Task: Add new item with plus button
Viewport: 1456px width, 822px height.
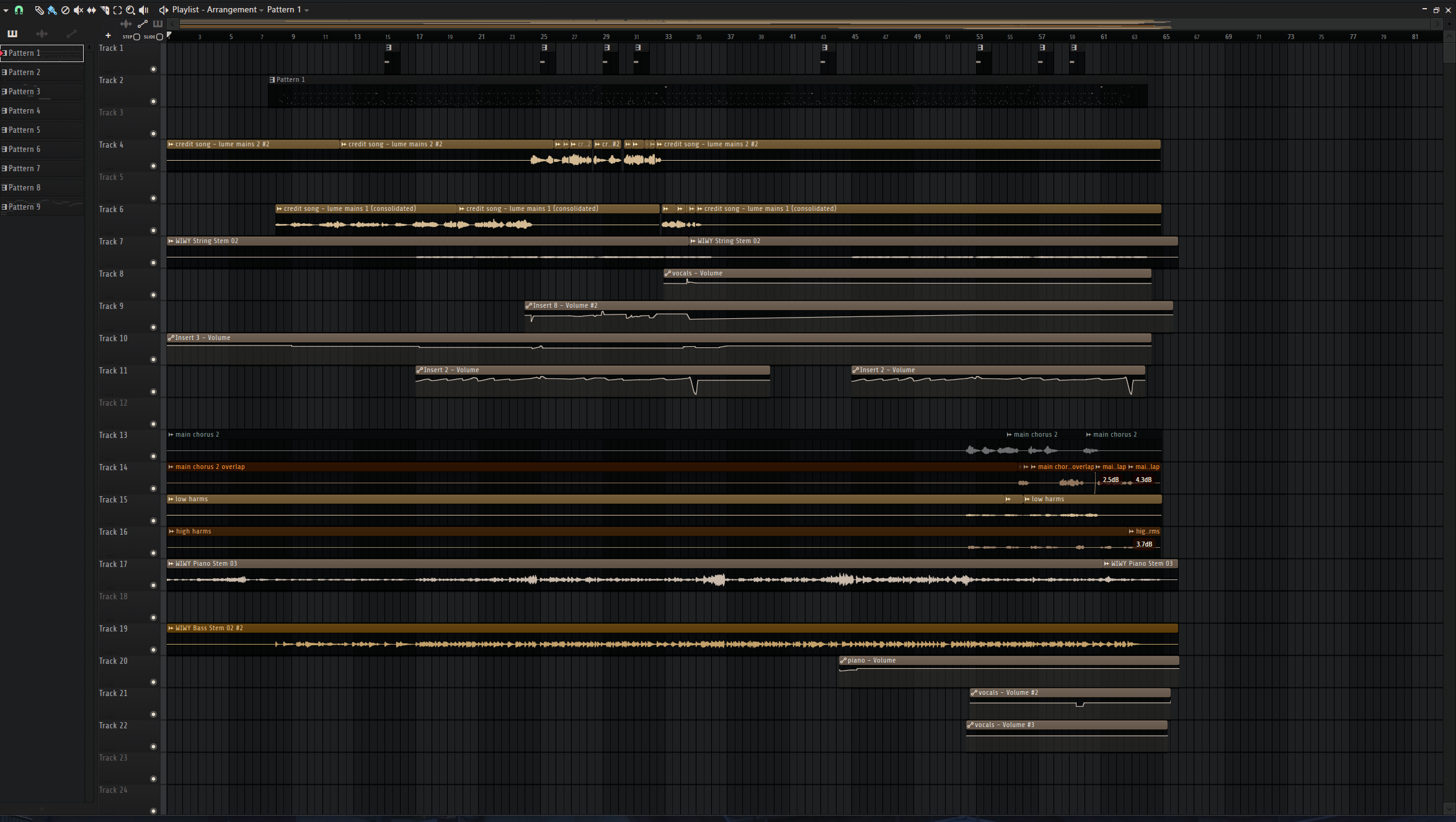Action: pos(108,35)
